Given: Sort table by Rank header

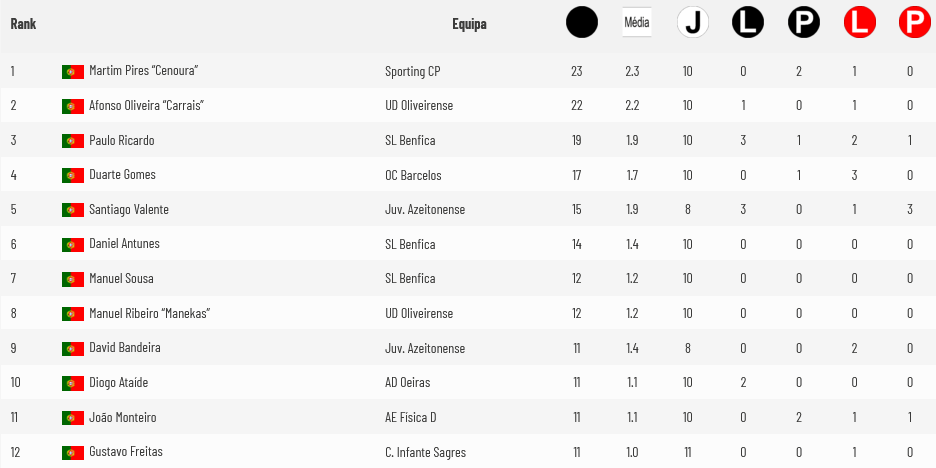Looking at the screenshot, I should (23, 24).
